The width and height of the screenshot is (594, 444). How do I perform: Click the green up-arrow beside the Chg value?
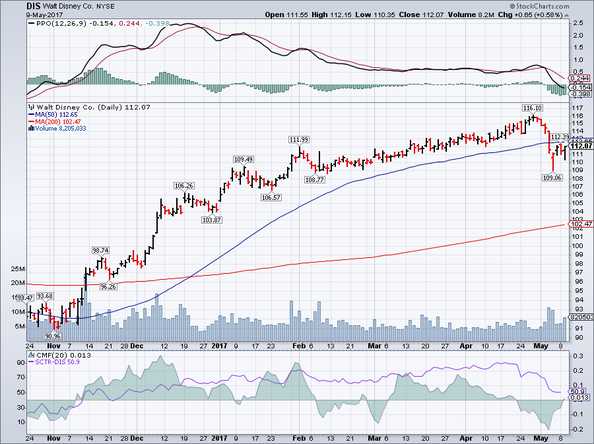(566, 15)
